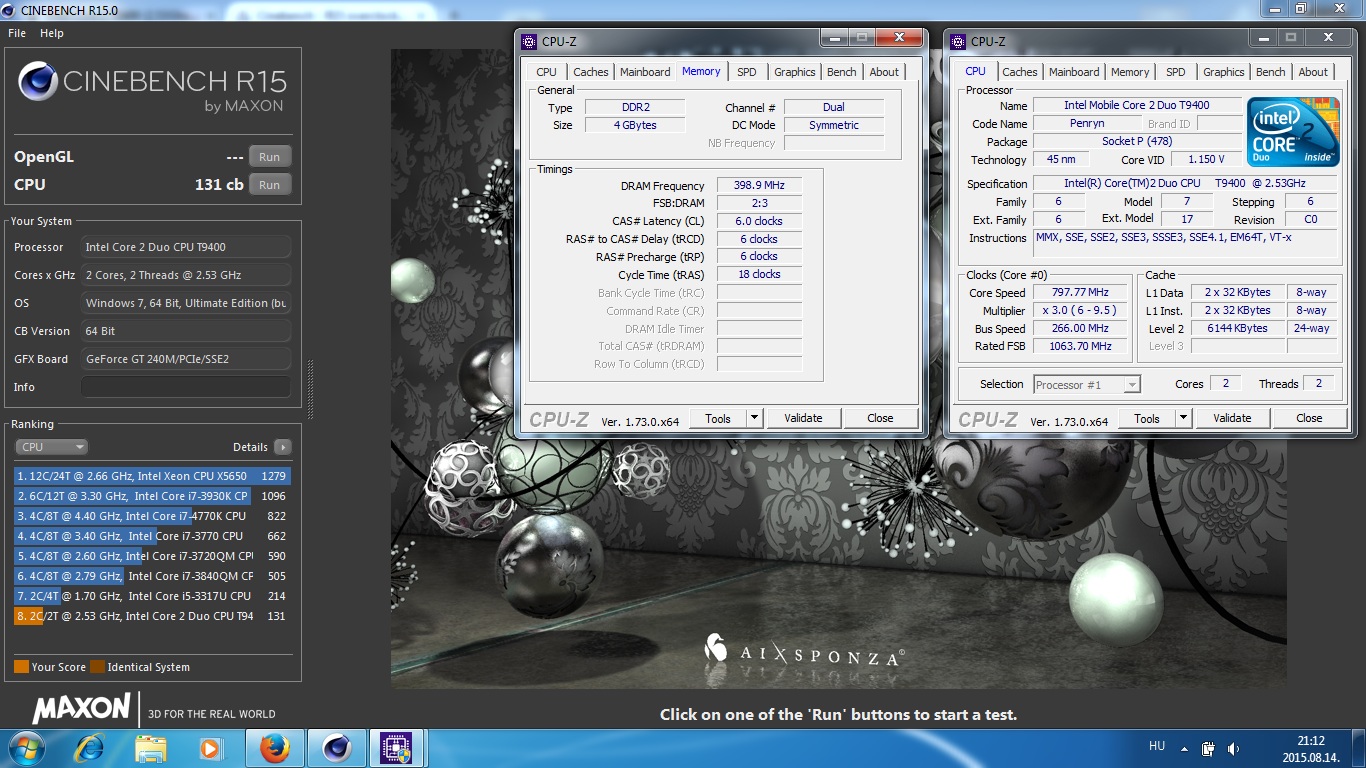Viewport: 1366px width, 768px height.
Task: Open volume speaker icon in tray
Action: tap(1233, 748)
